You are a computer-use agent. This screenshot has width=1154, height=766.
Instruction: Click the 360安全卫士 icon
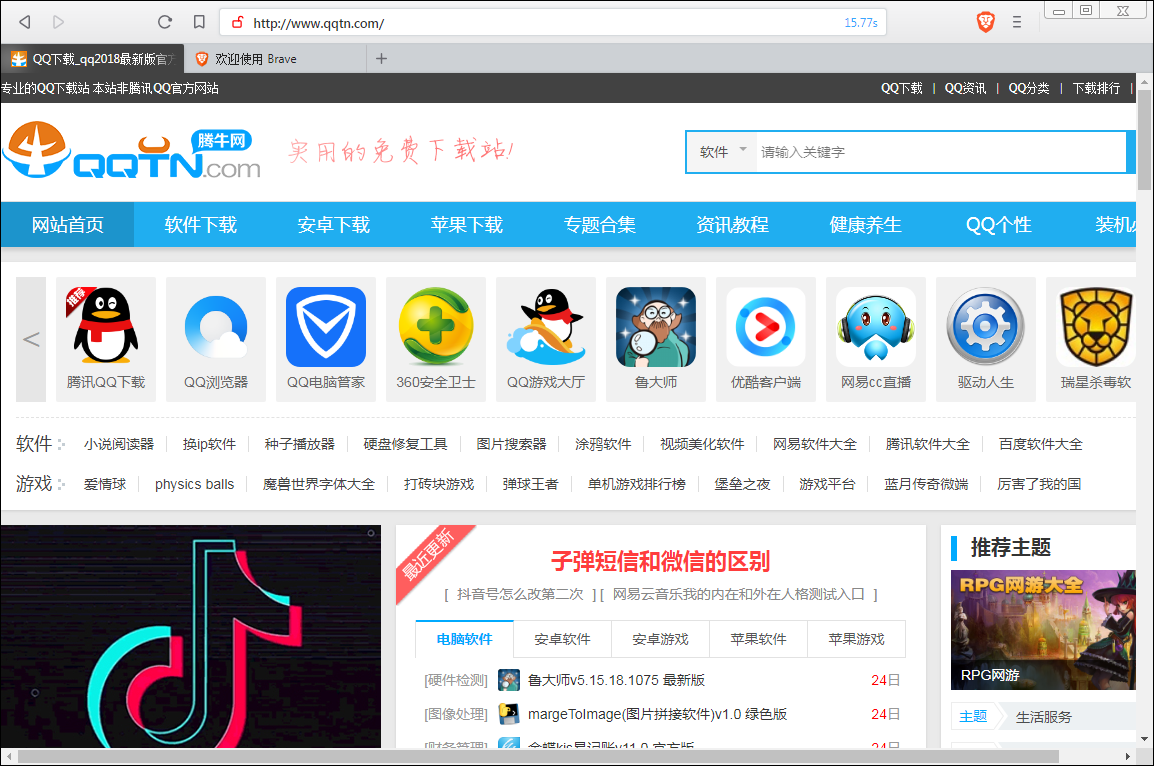coord(435,327)
